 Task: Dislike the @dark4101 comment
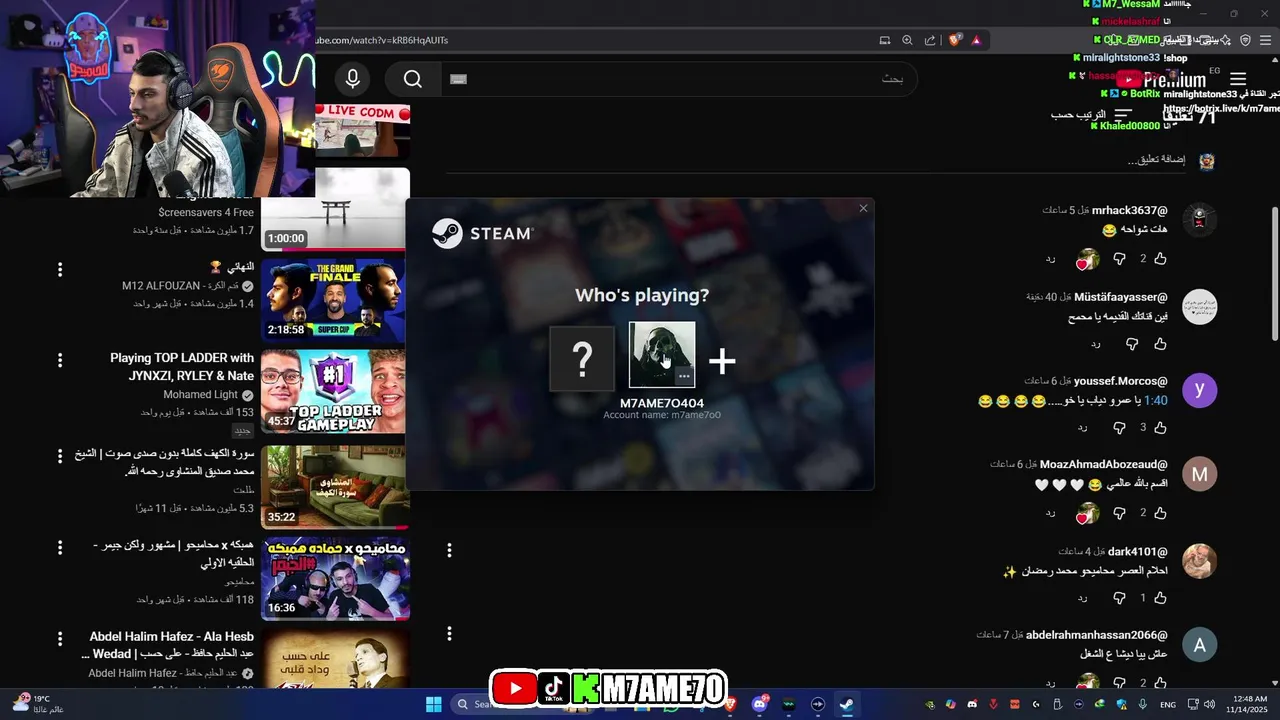click(1119, 598)
